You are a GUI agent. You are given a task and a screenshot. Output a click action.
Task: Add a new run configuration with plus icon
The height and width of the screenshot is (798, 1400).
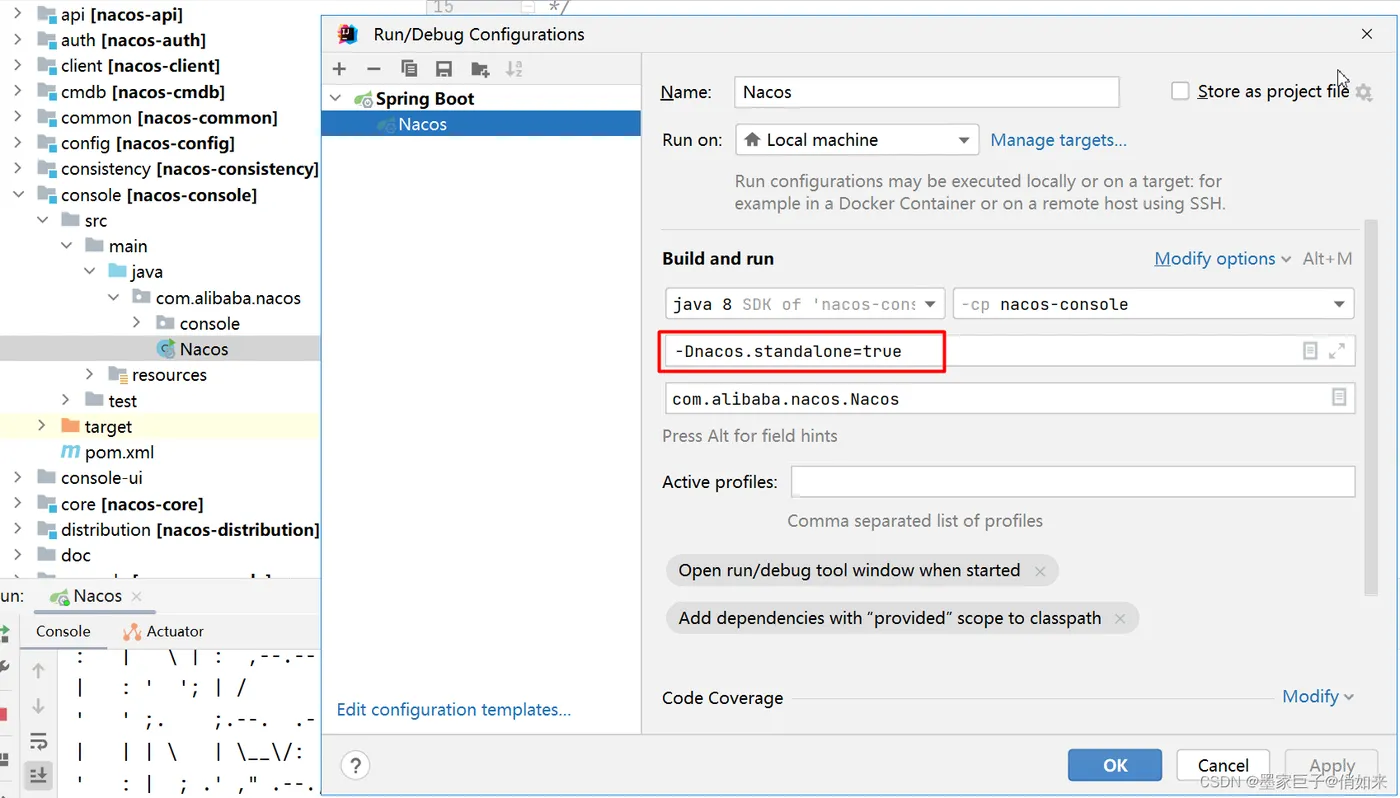[340, 69]
